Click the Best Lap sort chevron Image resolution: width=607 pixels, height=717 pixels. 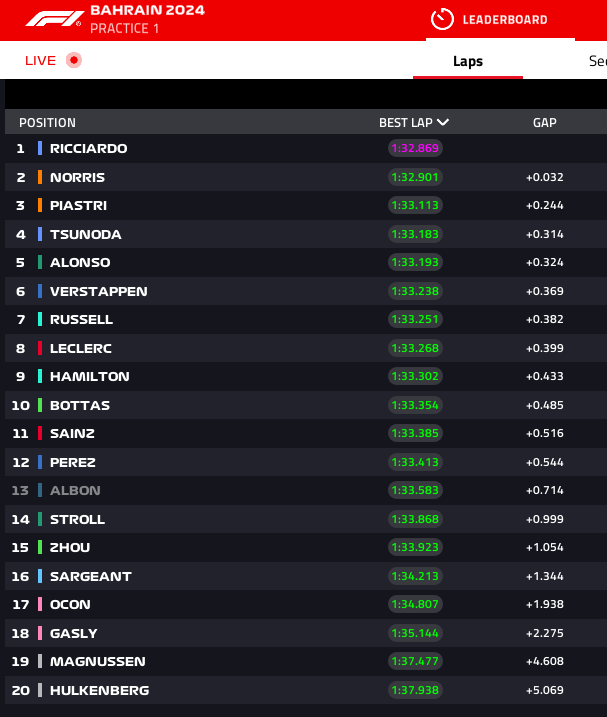pyautogui.click(x=443, y=122)
